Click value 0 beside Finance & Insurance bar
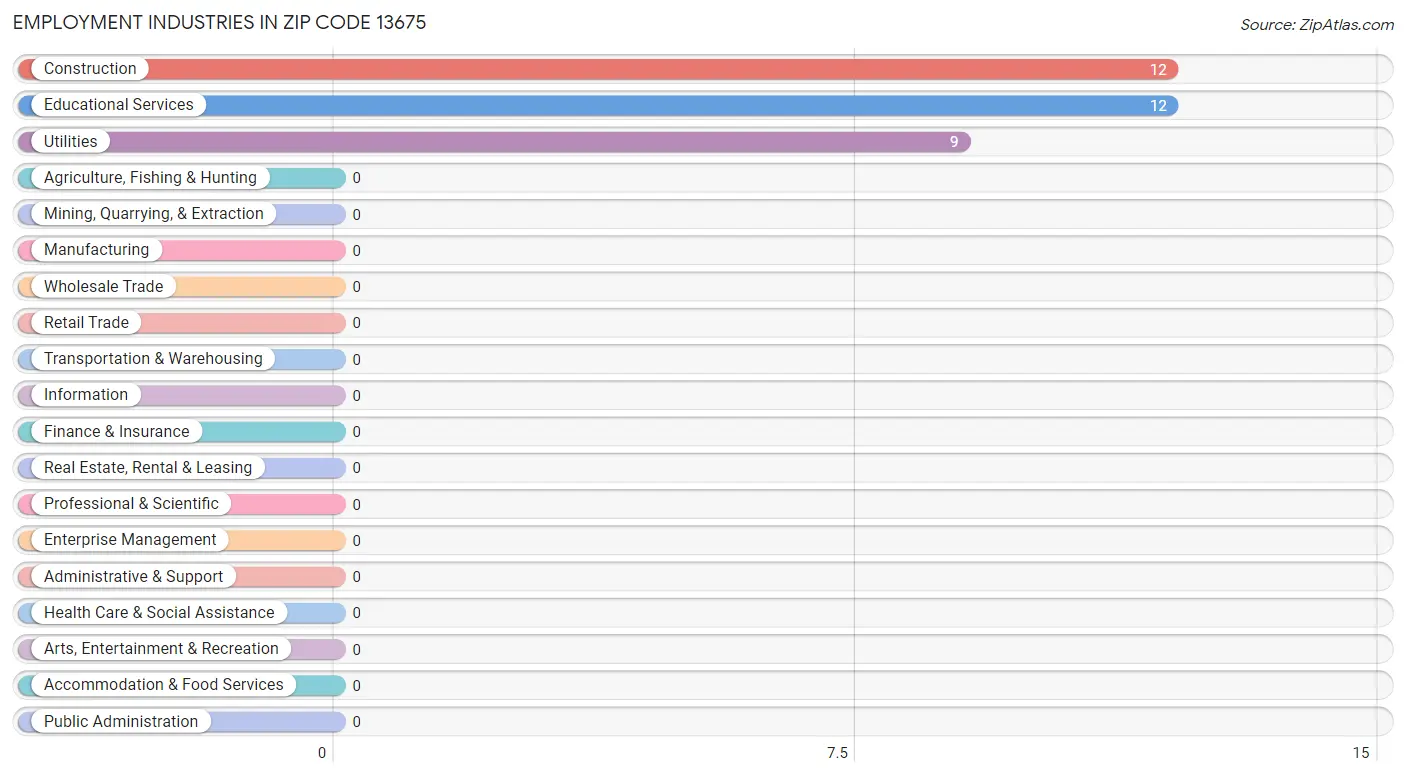This screenshot has width=1406, height=776. point(356,432)
